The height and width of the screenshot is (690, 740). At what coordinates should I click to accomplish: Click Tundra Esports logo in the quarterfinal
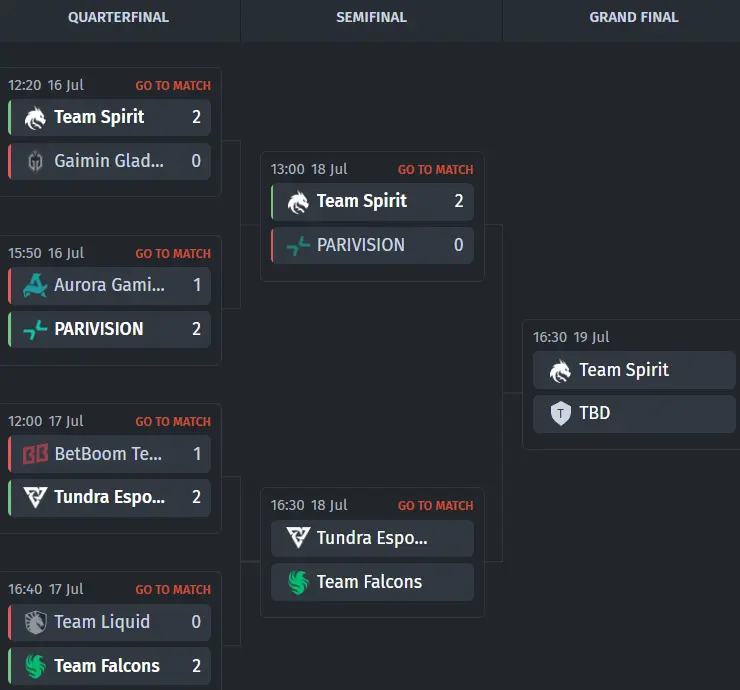click(35, 497)
